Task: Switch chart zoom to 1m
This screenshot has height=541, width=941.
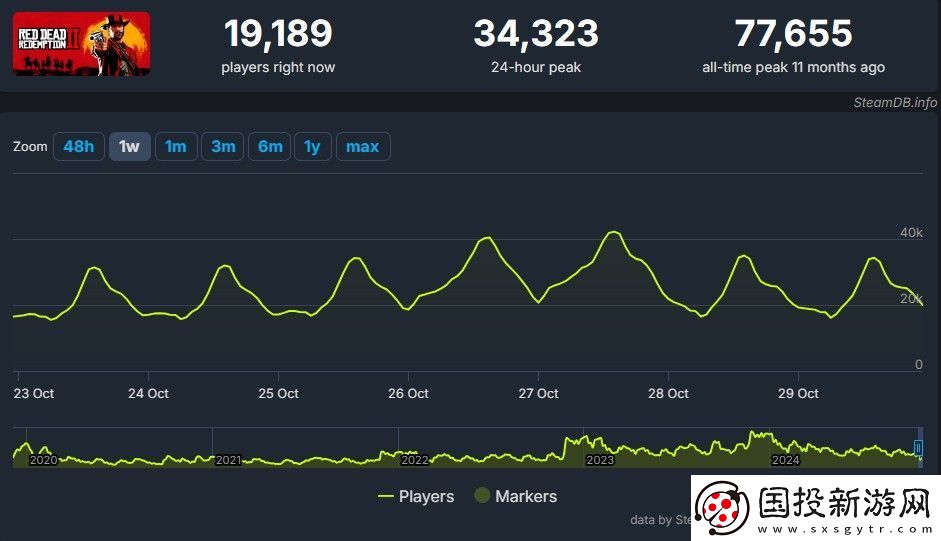Action: click(175, 147)
